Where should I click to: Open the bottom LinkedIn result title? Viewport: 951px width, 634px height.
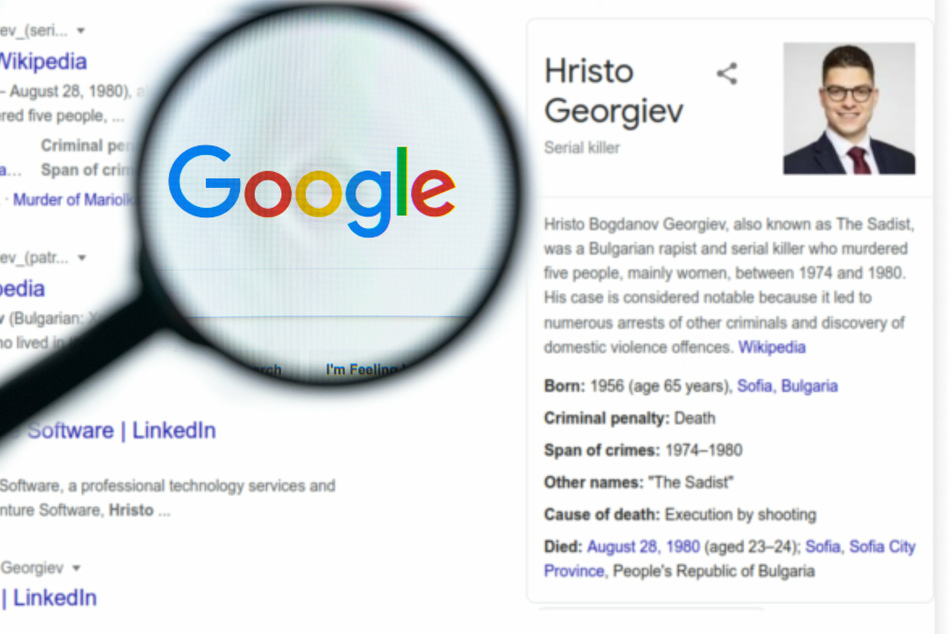pos(49,598)
